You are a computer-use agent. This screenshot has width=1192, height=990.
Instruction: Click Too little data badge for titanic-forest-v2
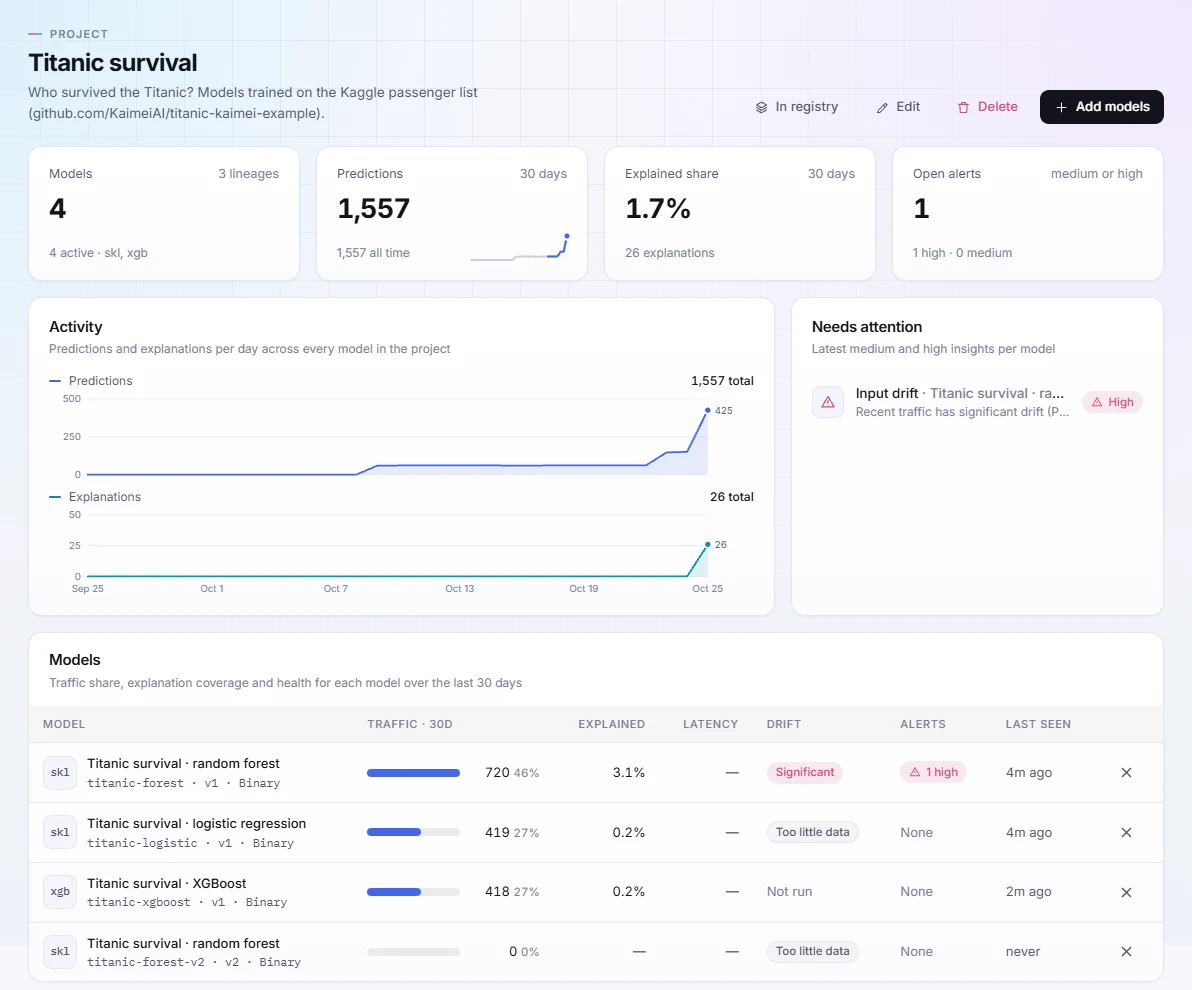coord(813,951)
